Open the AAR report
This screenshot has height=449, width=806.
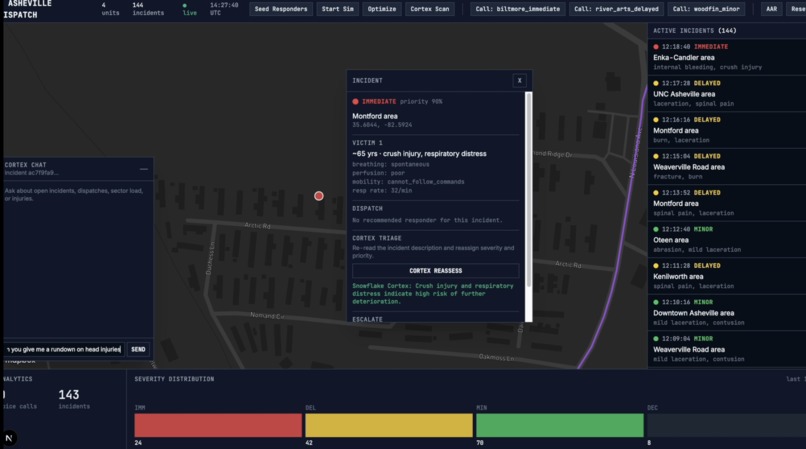(772, 9)
